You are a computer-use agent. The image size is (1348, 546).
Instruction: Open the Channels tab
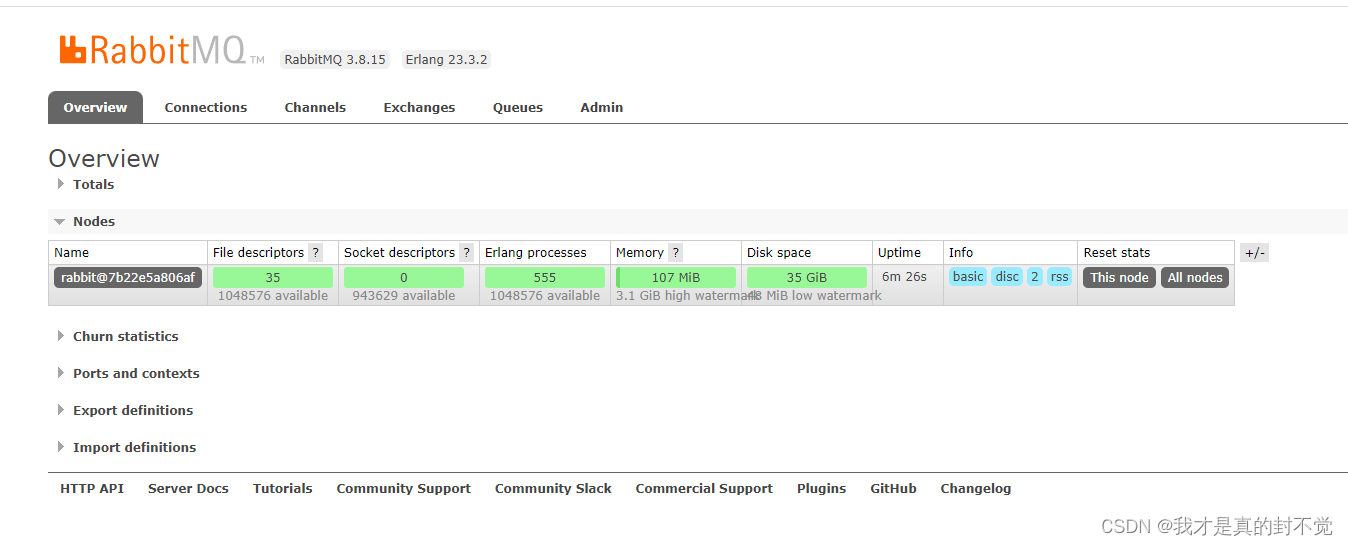point(315,107)
